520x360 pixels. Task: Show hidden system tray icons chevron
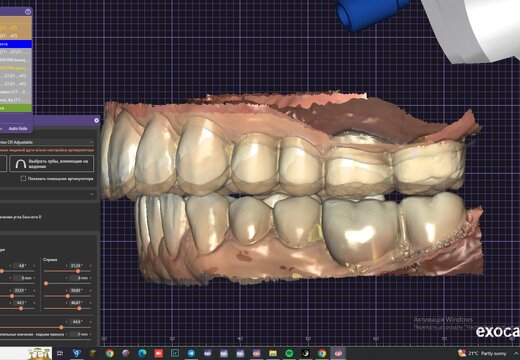tap(516, 353)
